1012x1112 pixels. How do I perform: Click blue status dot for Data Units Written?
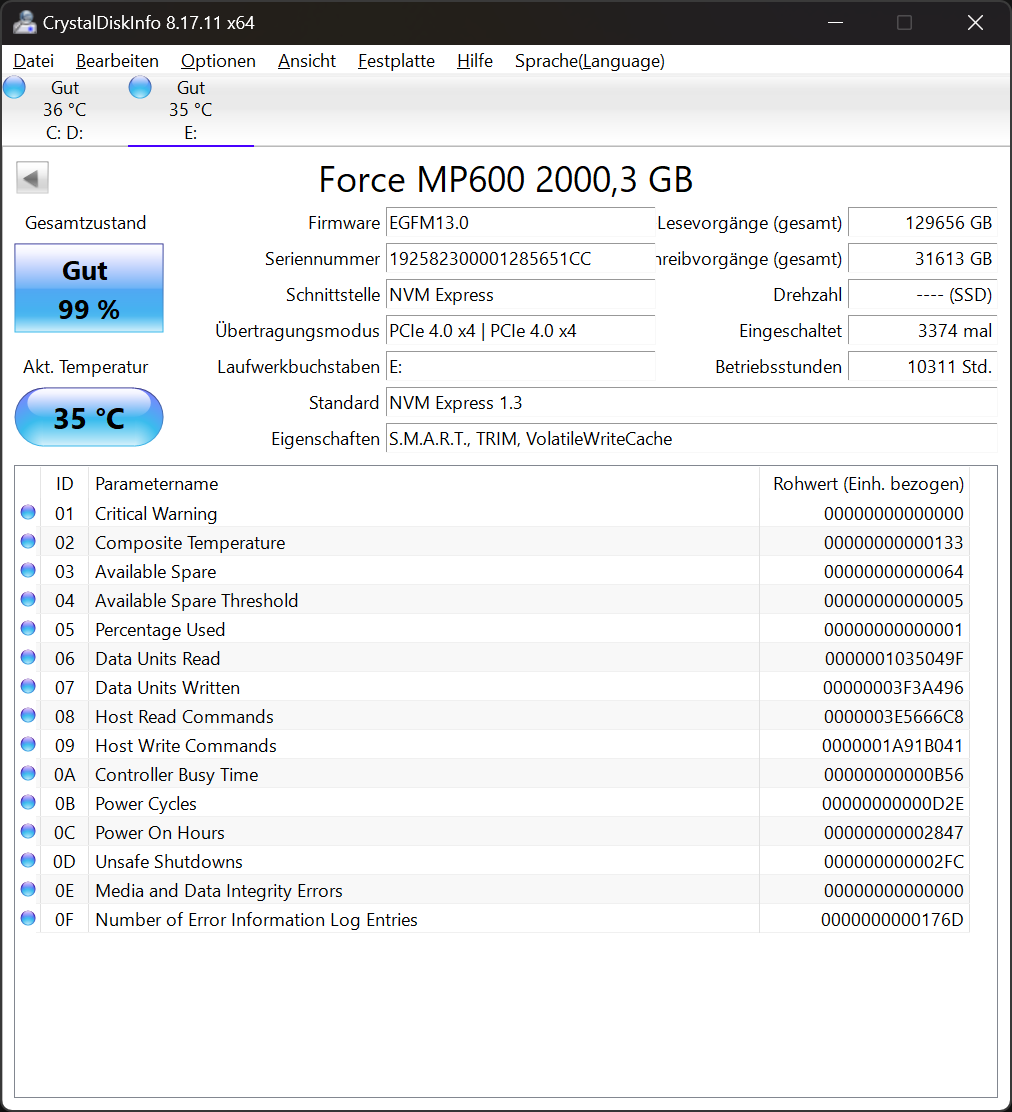point(28,686)
